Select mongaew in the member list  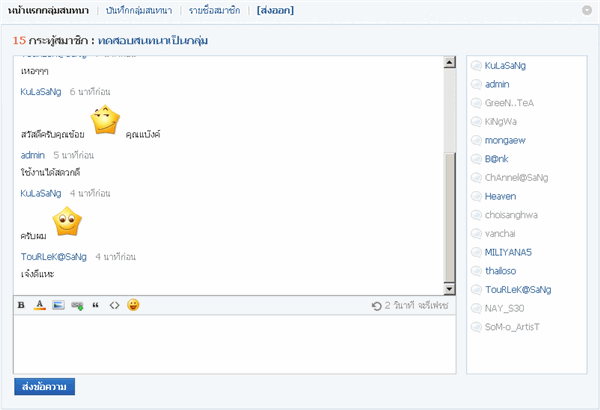click(505, 140)
